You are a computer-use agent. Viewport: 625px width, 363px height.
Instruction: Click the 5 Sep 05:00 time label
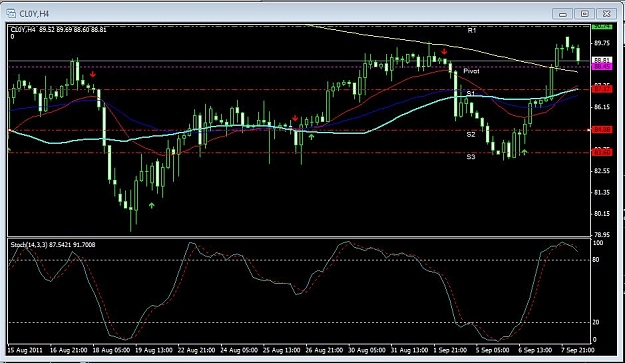coord(493,350)
